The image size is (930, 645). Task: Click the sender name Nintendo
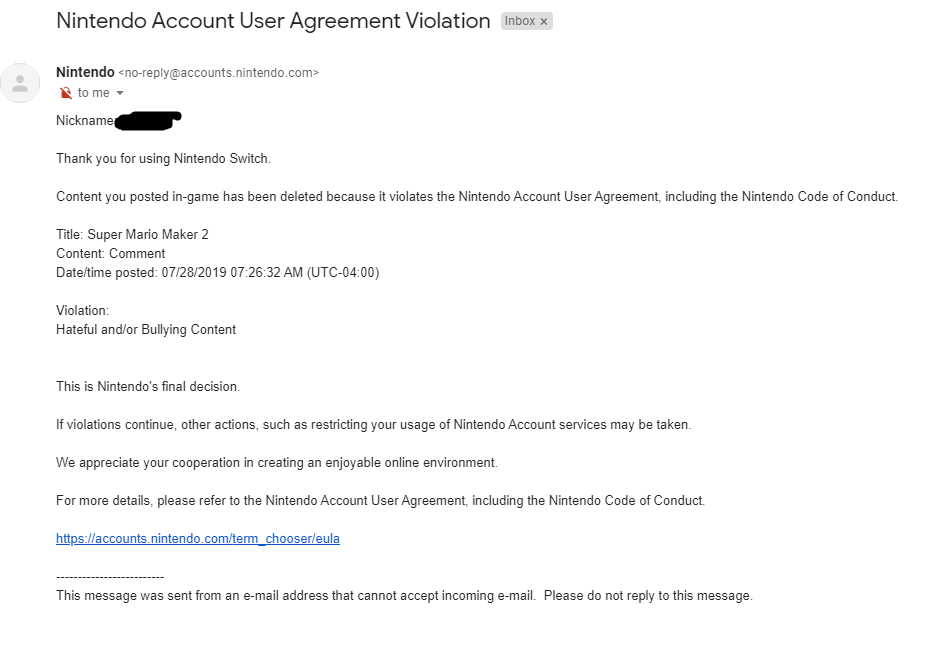point(85,72)
